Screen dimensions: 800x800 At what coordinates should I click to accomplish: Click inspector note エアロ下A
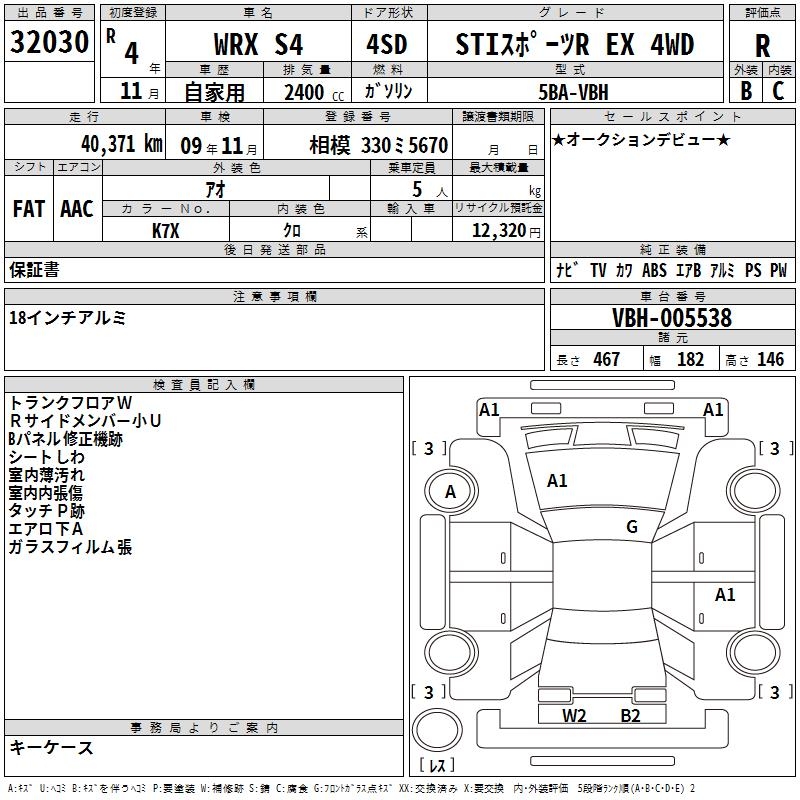(x=46, y=529)
